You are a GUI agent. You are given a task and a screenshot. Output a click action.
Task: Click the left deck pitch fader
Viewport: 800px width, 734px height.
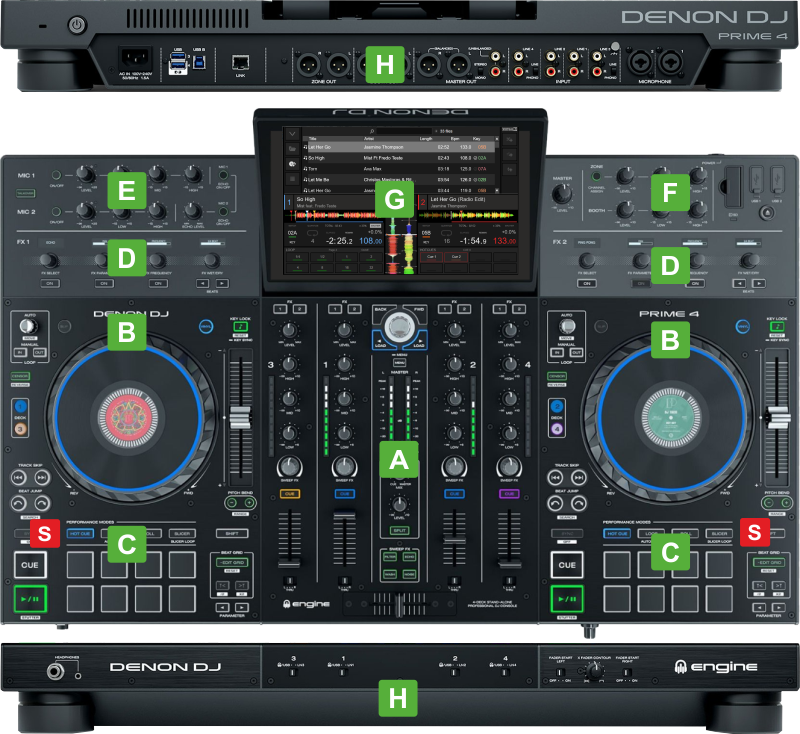240,418
